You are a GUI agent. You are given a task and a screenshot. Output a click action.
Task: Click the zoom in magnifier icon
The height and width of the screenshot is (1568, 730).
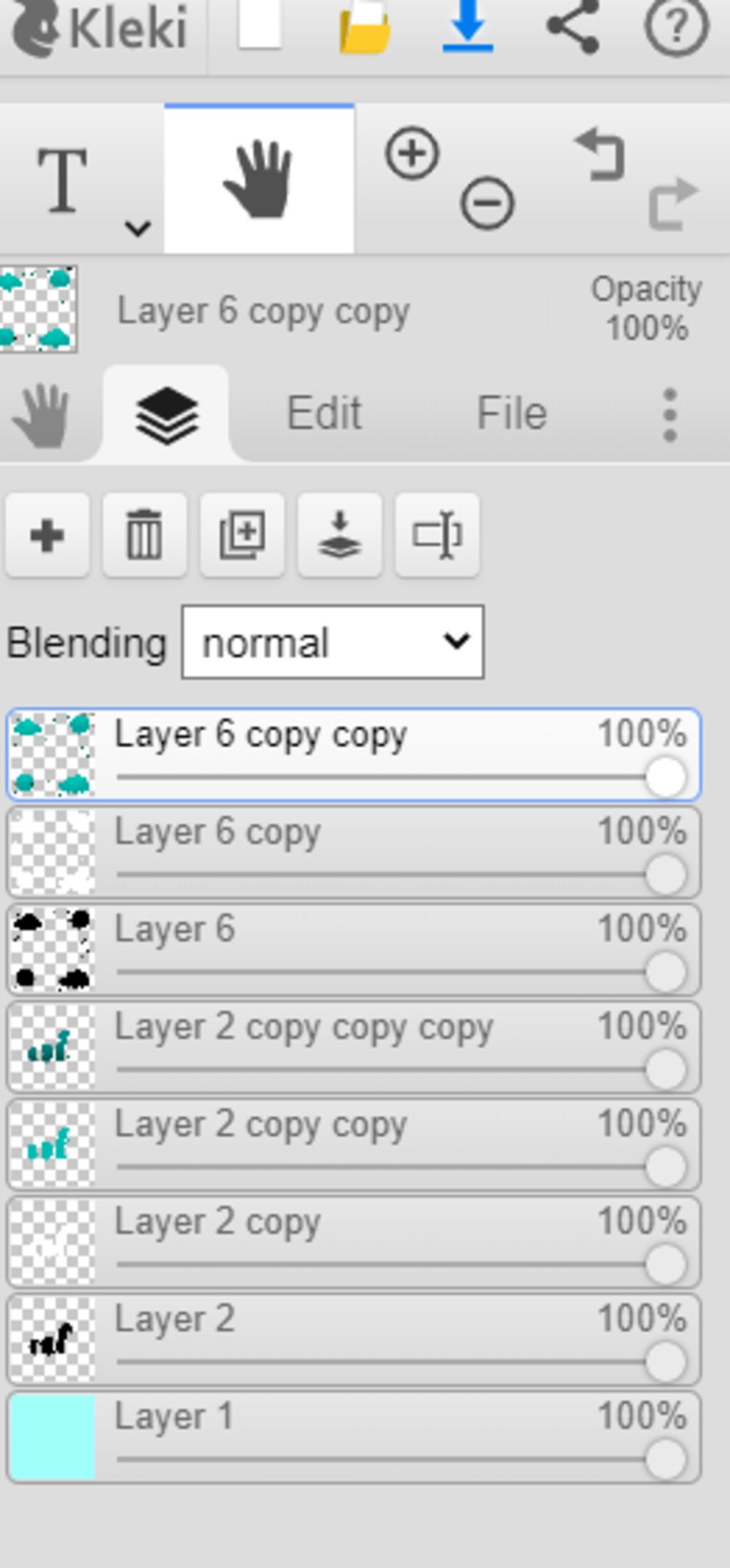click(412, 153)
